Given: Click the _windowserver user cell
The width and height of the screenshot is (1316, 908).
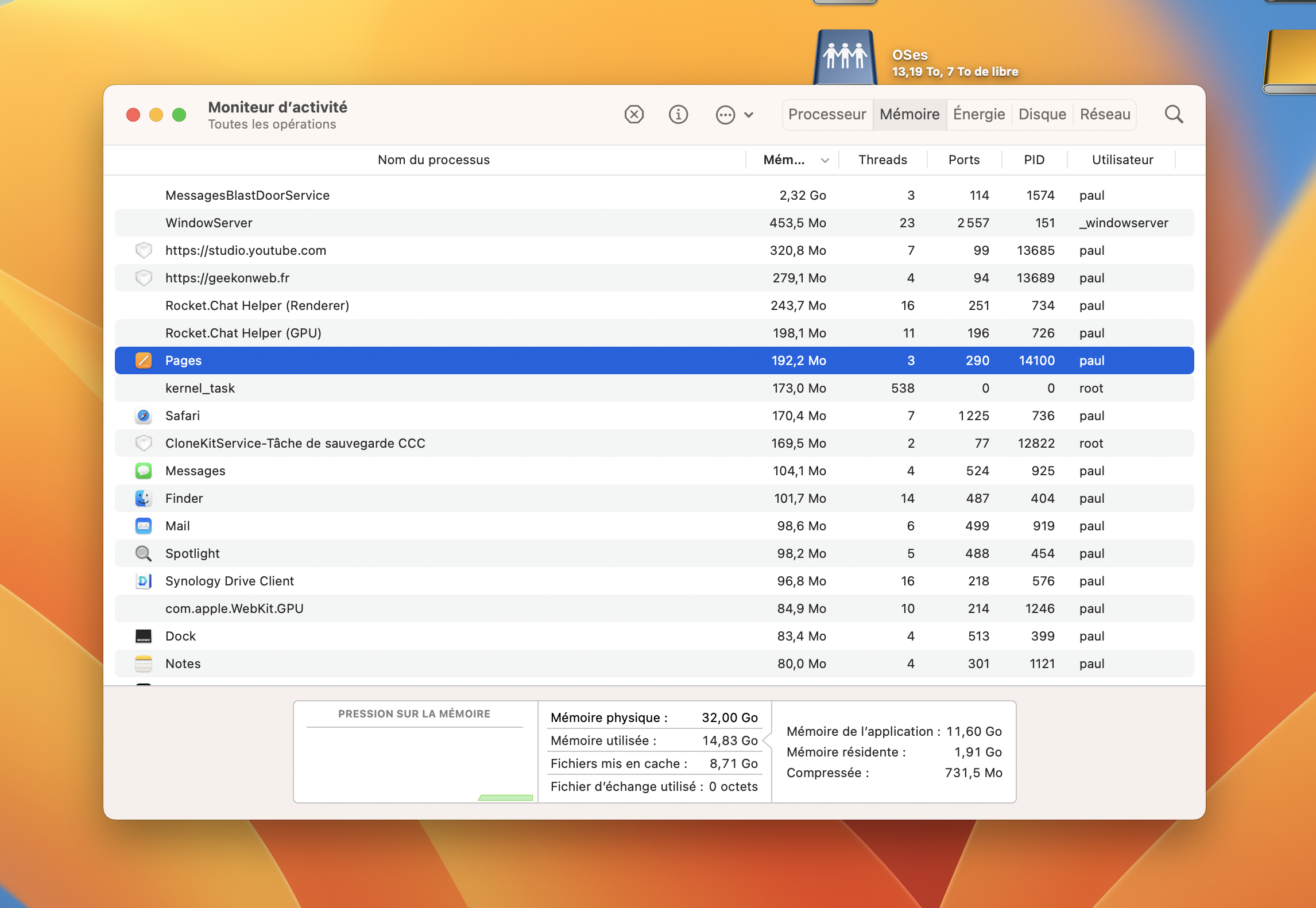Looking at the screenshot, I should click(1124, 223).
